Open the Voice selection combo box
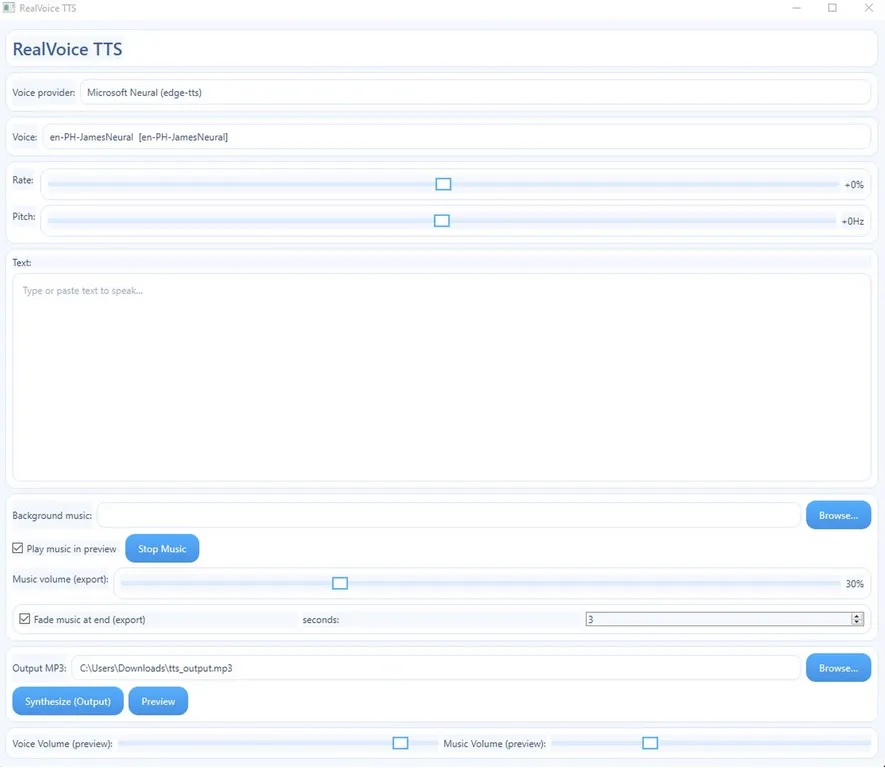Screen dimensions: 885x768 (x=457, y=137)
